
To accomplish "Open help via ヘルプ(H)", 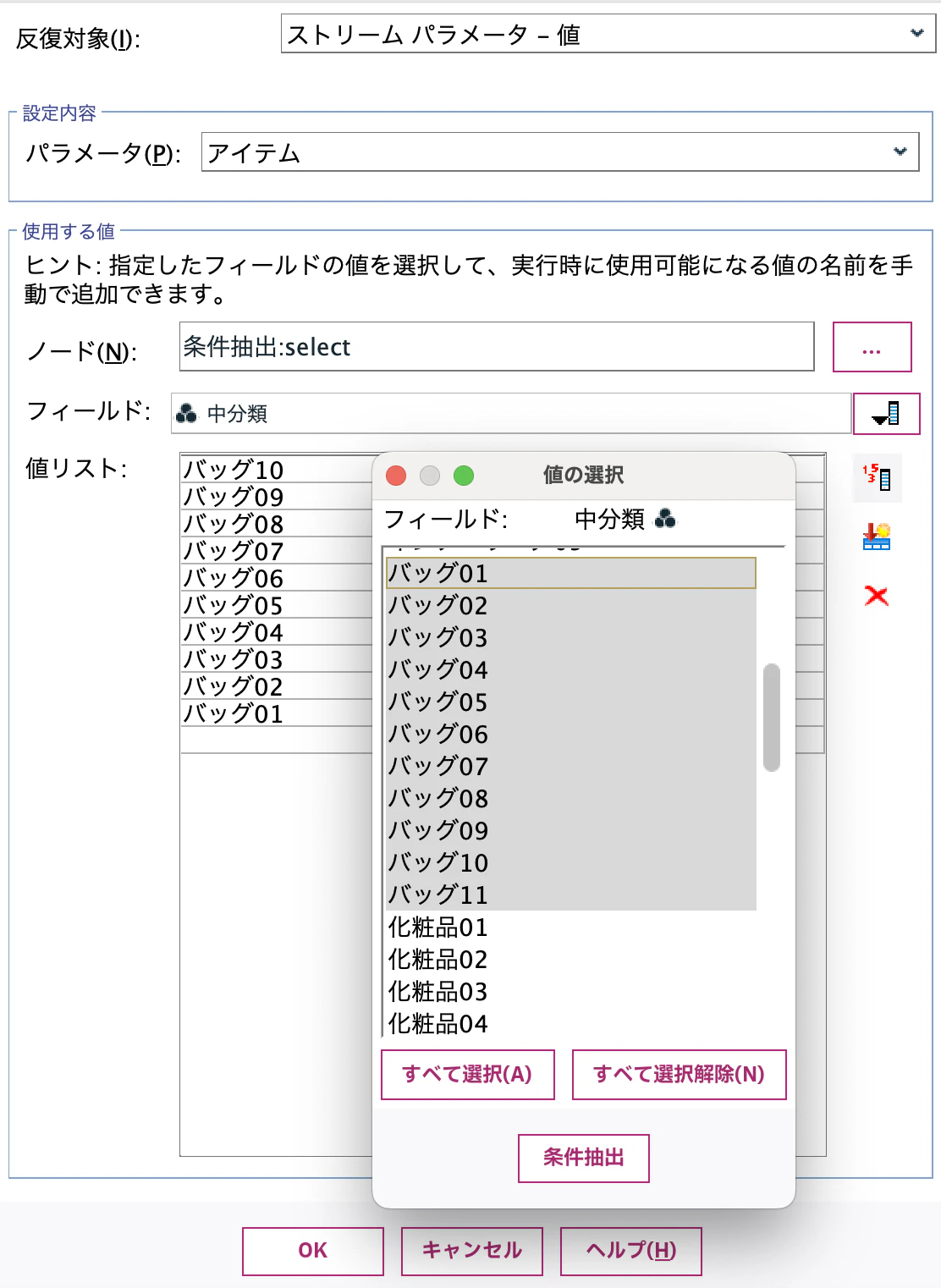I will (x=630, y=1250).
